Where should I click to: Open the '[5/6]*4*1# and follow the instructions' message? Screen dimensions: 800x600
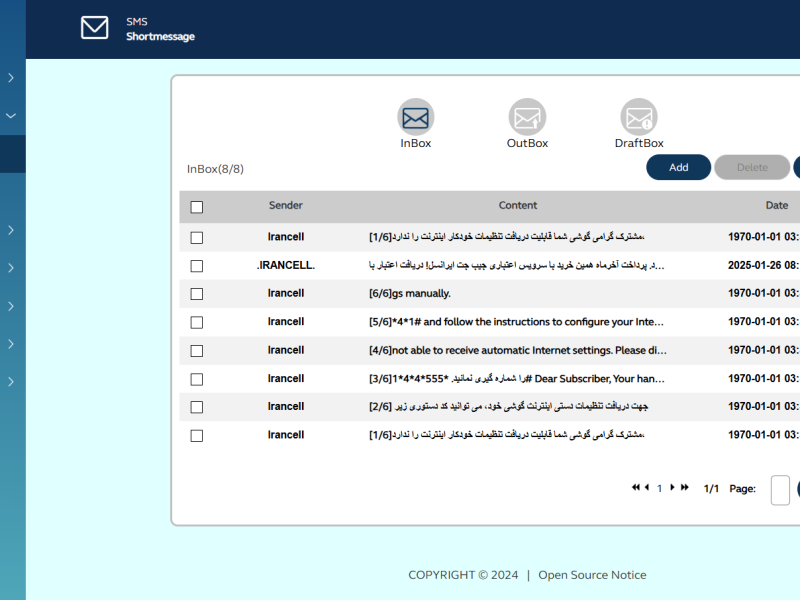(516, 322)
